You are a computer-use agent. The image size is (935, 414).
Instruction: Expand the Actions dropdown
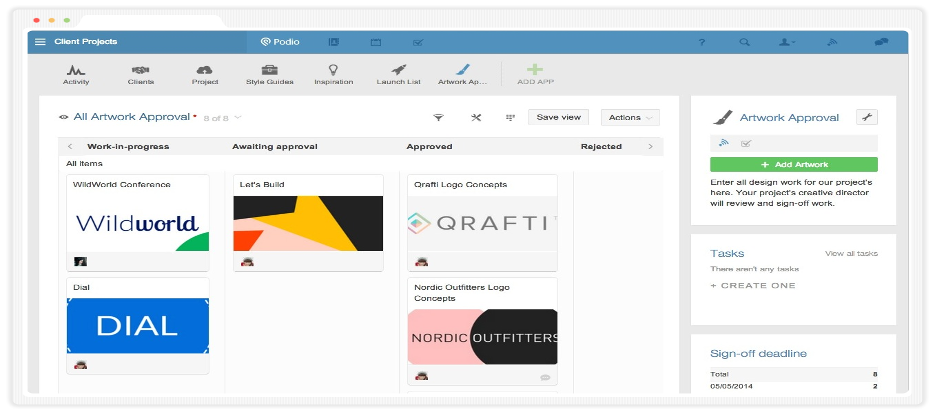[630, 118]
